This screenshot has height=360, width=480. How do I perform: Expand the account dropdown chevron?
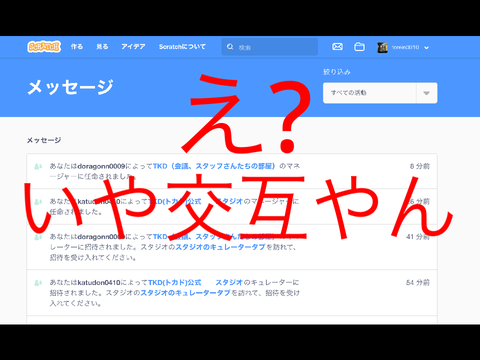pyautogui.click(x=426, y=48)
